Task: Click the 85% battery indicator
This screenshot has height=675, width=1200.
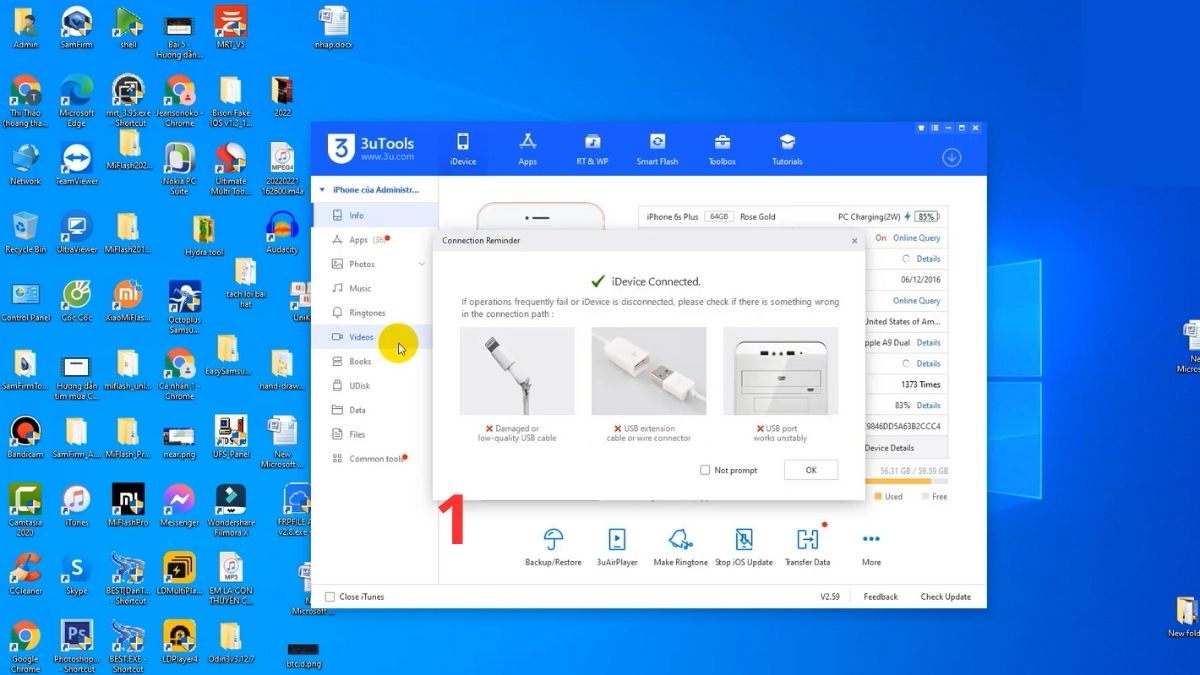Action: coord(926,216)
